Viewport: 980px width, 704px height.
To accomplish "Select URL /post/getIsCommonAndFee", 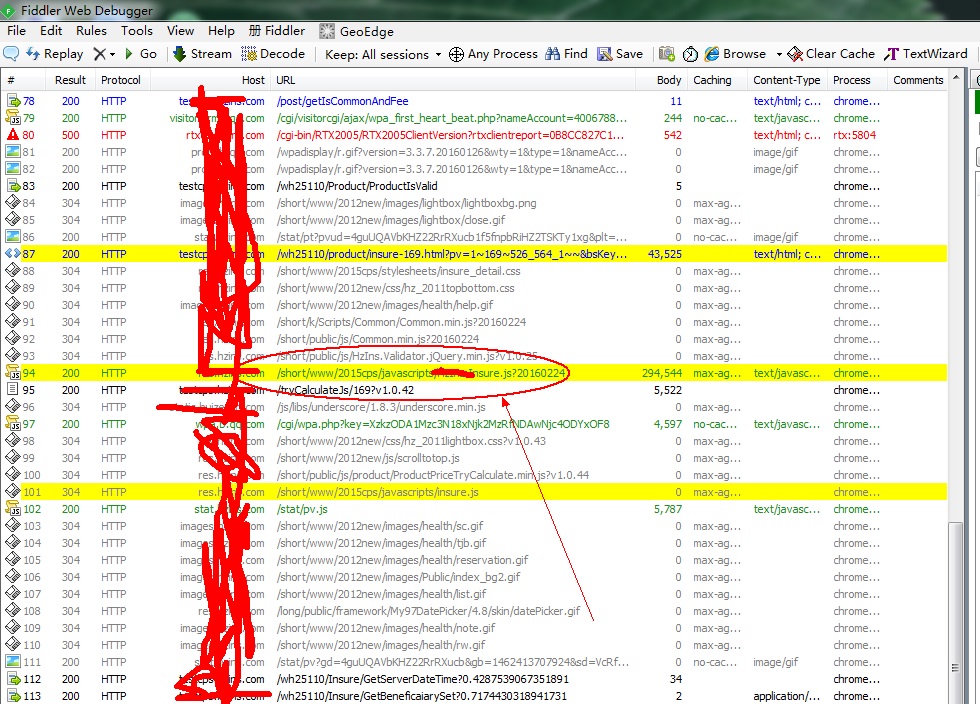I will 342,101.
